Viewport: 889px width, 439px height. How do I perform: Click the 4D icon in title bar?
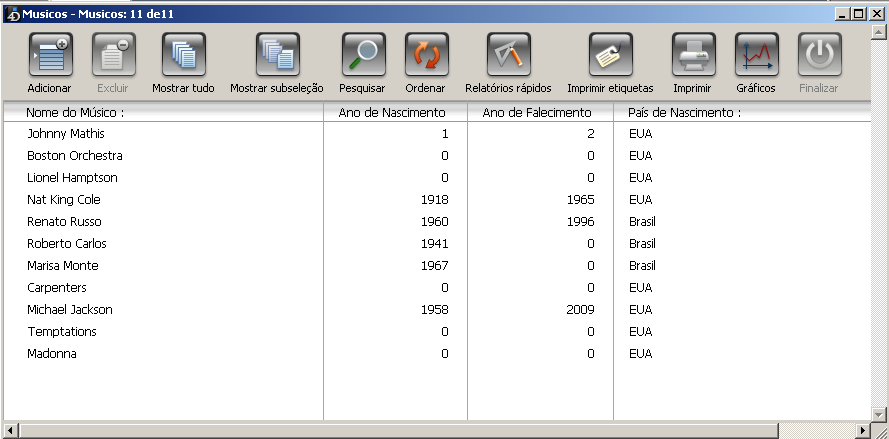click(12, 13)
